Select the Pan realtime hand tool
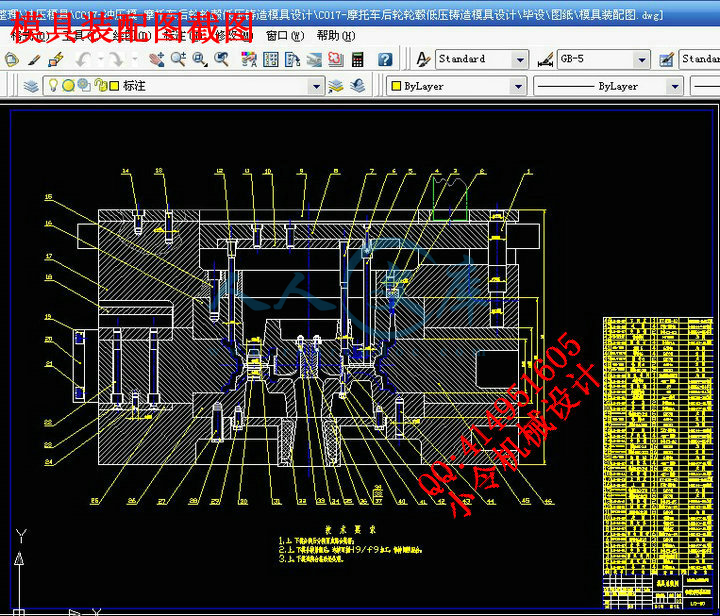The width and height of the screenshot is (720, 616). point(157,60)
